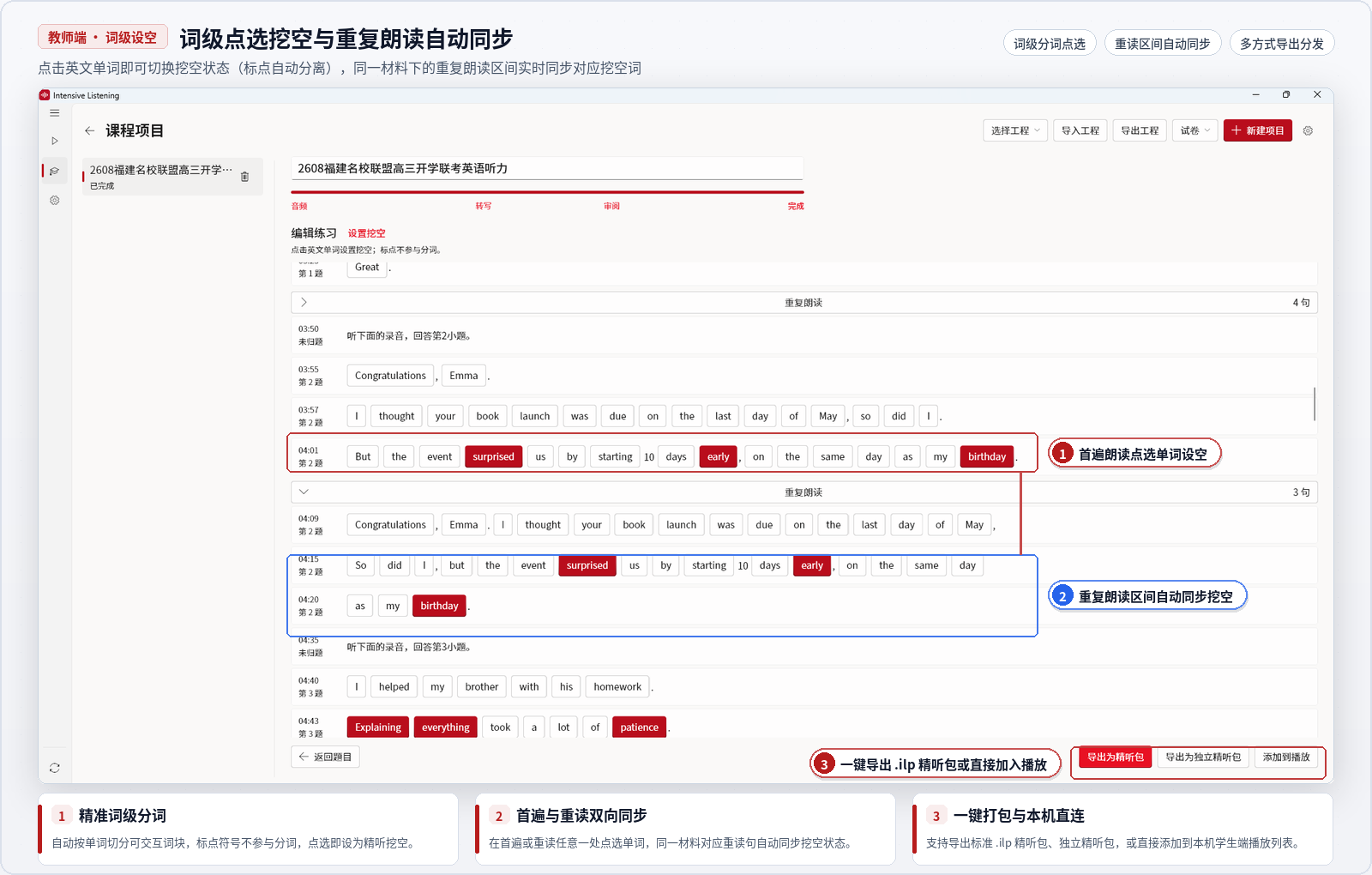Create a new project with 新建项目
This screenshot has height=875, width=1372.
(1258, 130)
